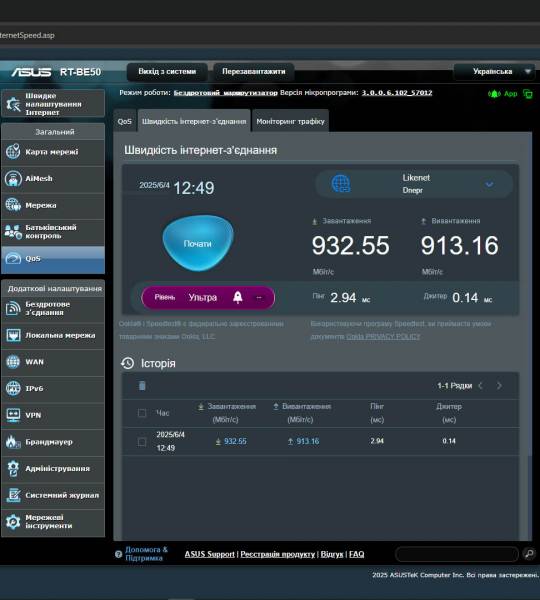Open Системний журнал log icon
Screen dimensions: 540x600
(x=13, y=495)
